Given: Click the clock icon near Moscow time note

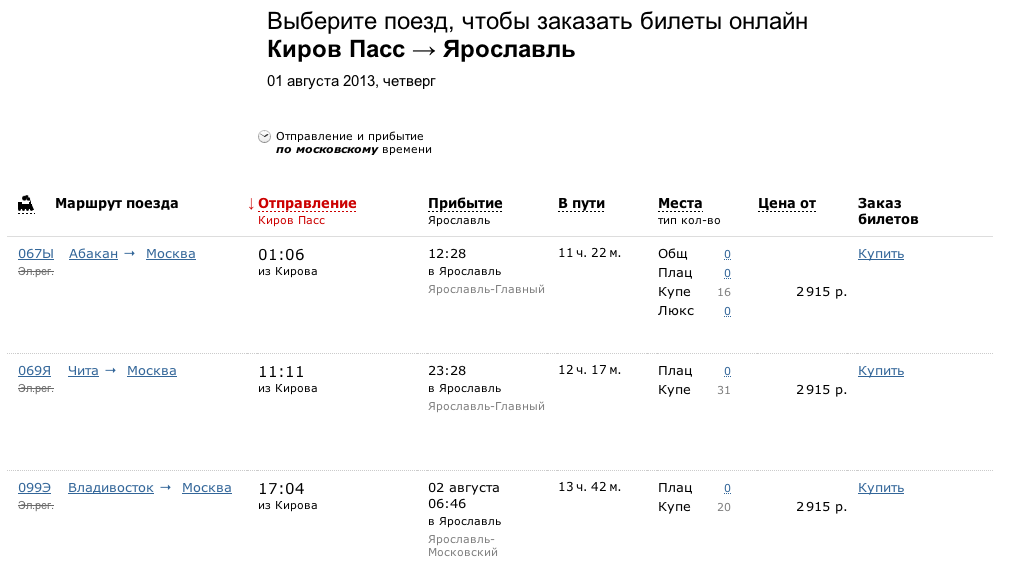Looking at the screenshot, I should pos(264,136).
